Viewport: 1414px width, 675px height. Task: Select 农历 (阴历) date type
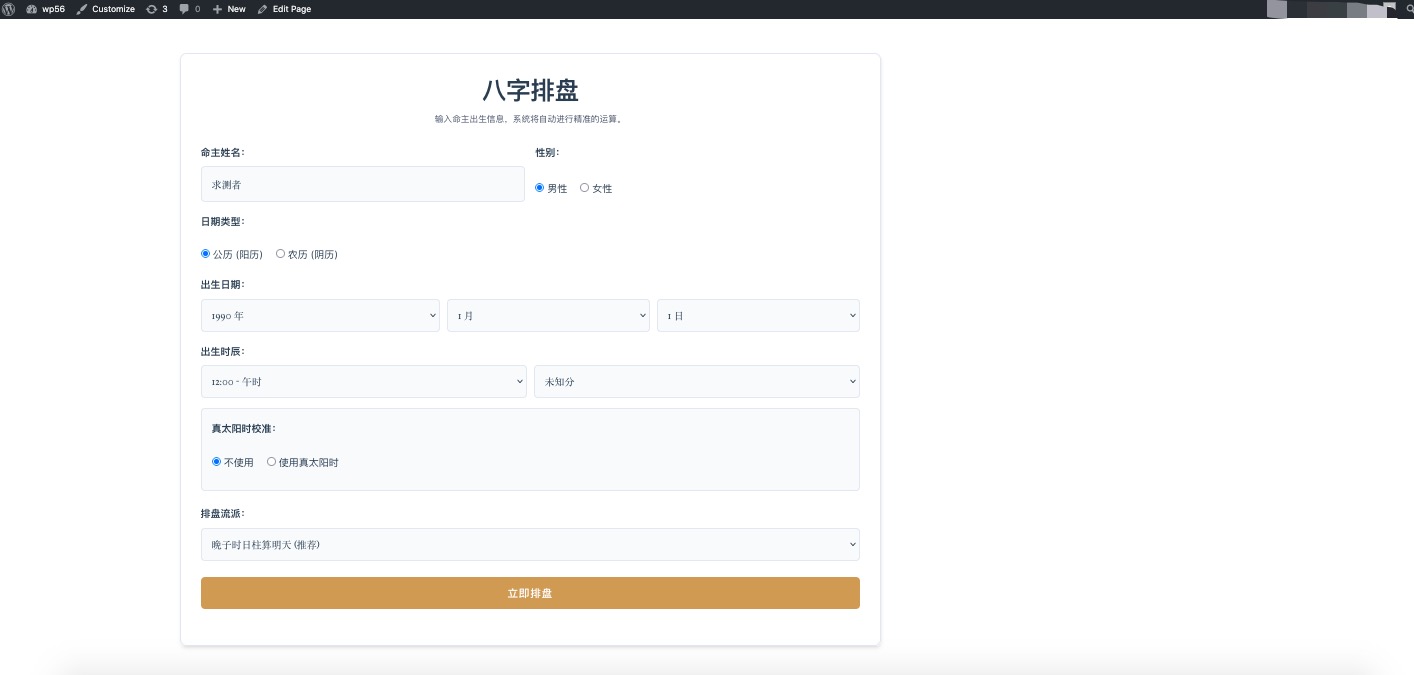[x=281, y=254]
